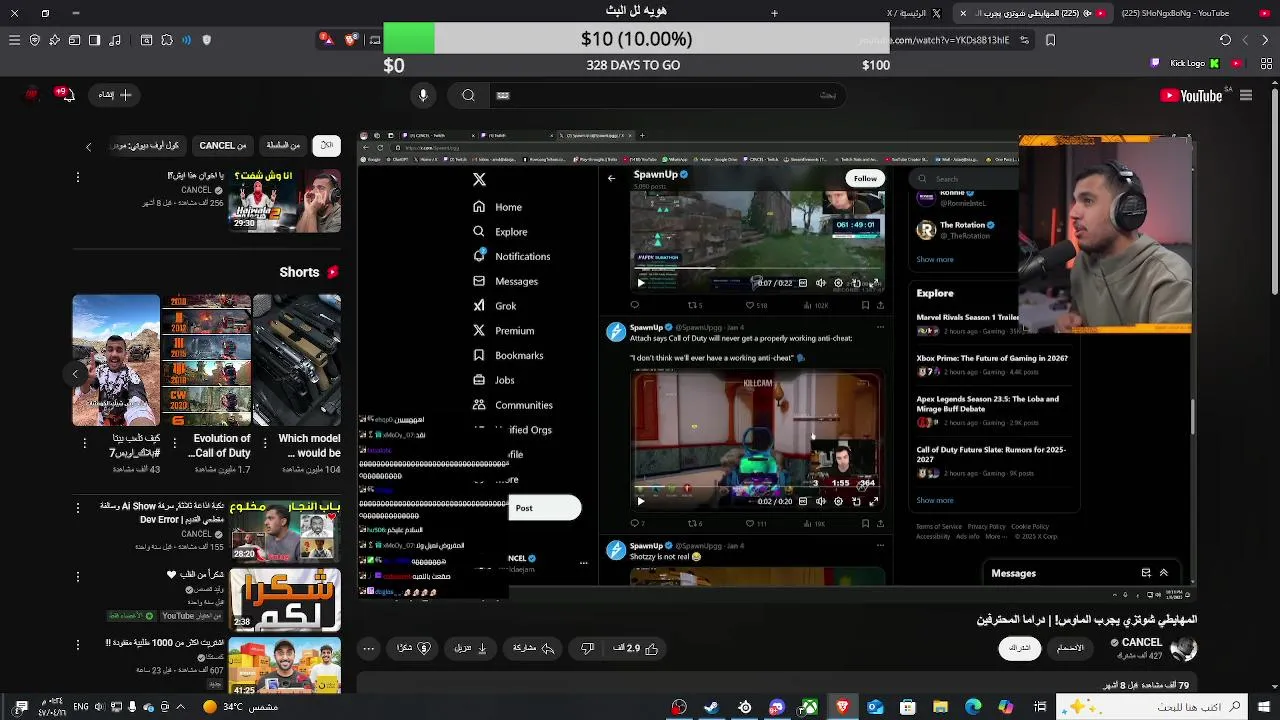
Task: Click the Share (مشاركة) button
Action: 533,648
